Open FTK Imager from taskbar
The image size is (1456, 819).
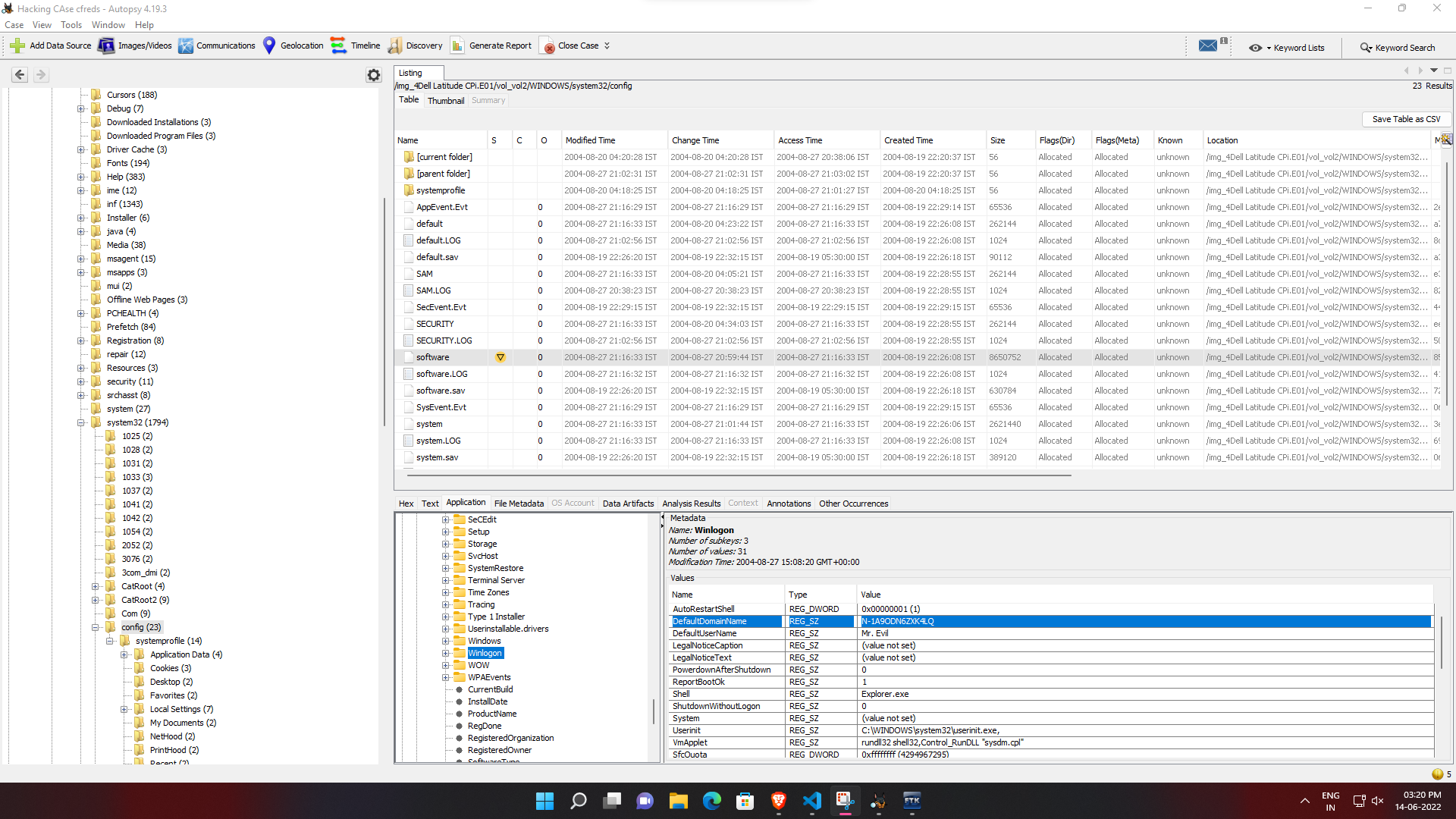(x=912, y=801)
